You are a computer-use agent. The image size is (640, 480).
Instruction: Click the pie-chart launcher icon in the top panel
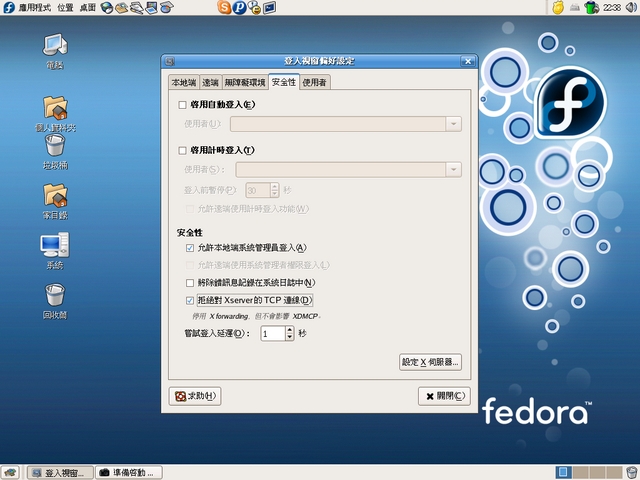click(167, 7)
